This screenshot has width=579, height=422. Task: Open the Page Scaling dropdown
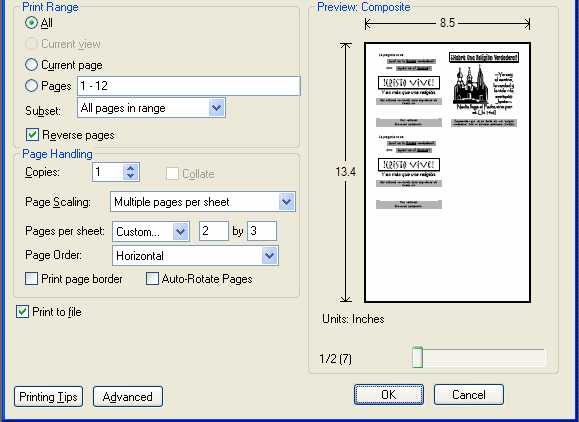pyautogui.click(x=203, y=202)
